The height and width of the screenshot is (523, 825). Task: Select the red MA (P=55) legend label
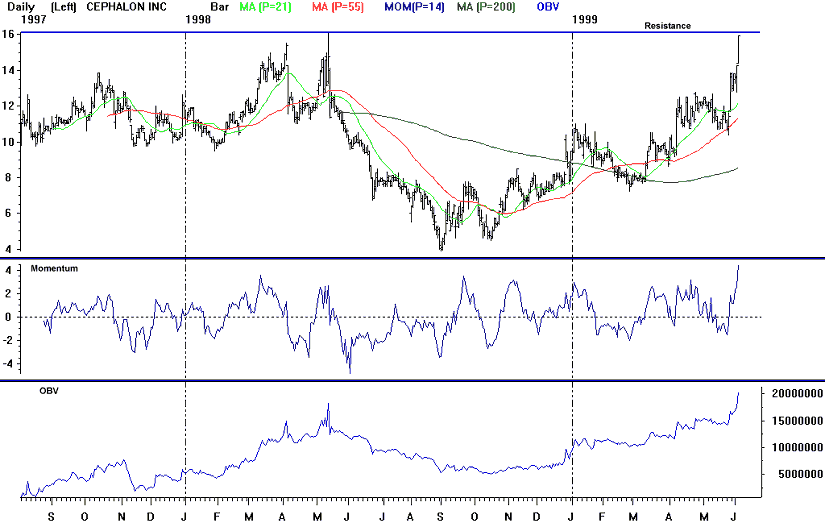point(337,7)
